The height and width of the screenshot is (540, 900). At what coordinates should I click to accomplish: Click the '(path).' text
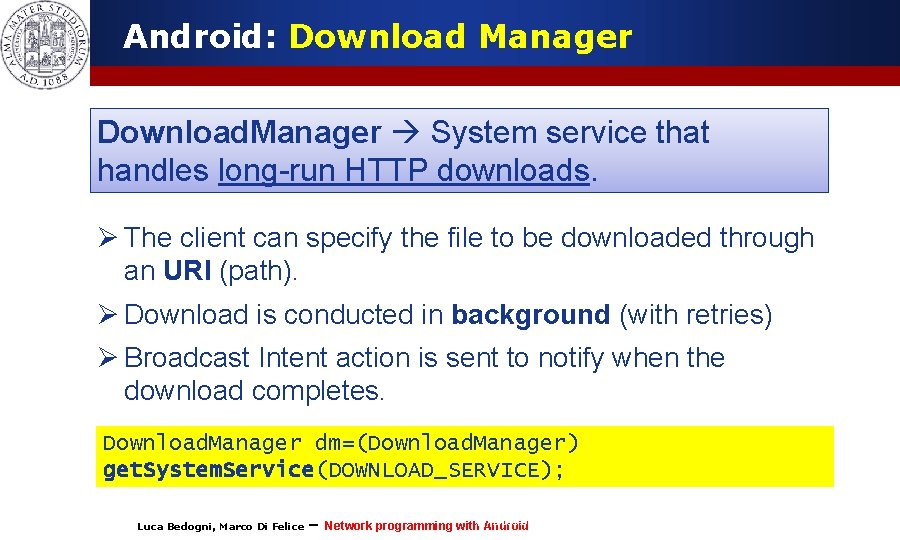[x=258, y=271]
